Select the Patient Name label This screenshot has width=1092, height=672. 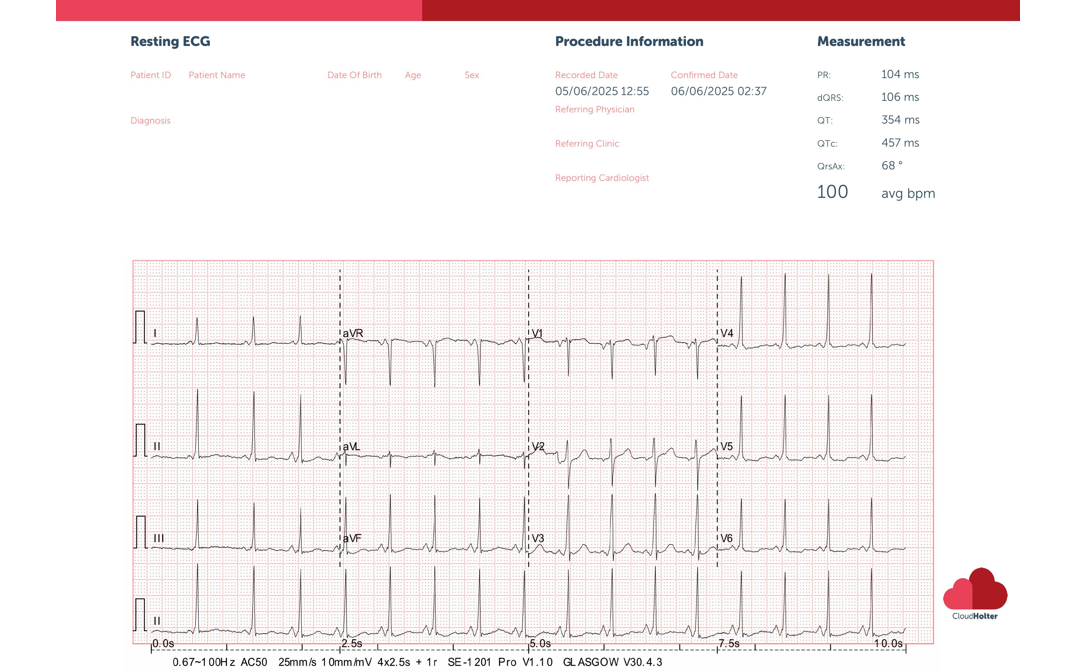click(x=217, y=75)
